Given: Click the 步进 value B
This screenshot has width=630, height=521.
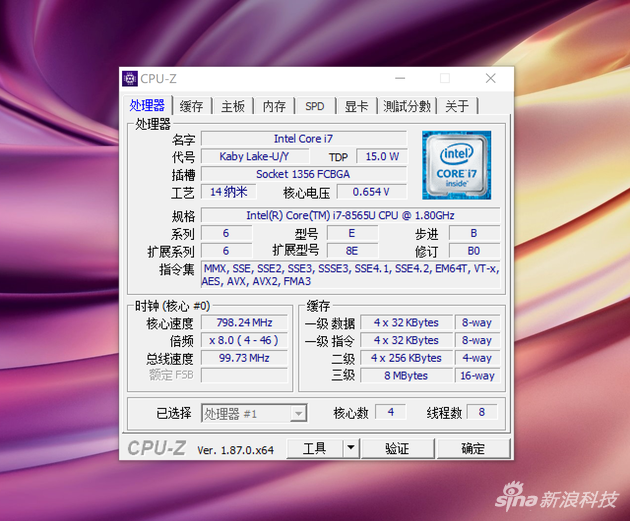Looking at the screenshot, I should tap(475, 233).
